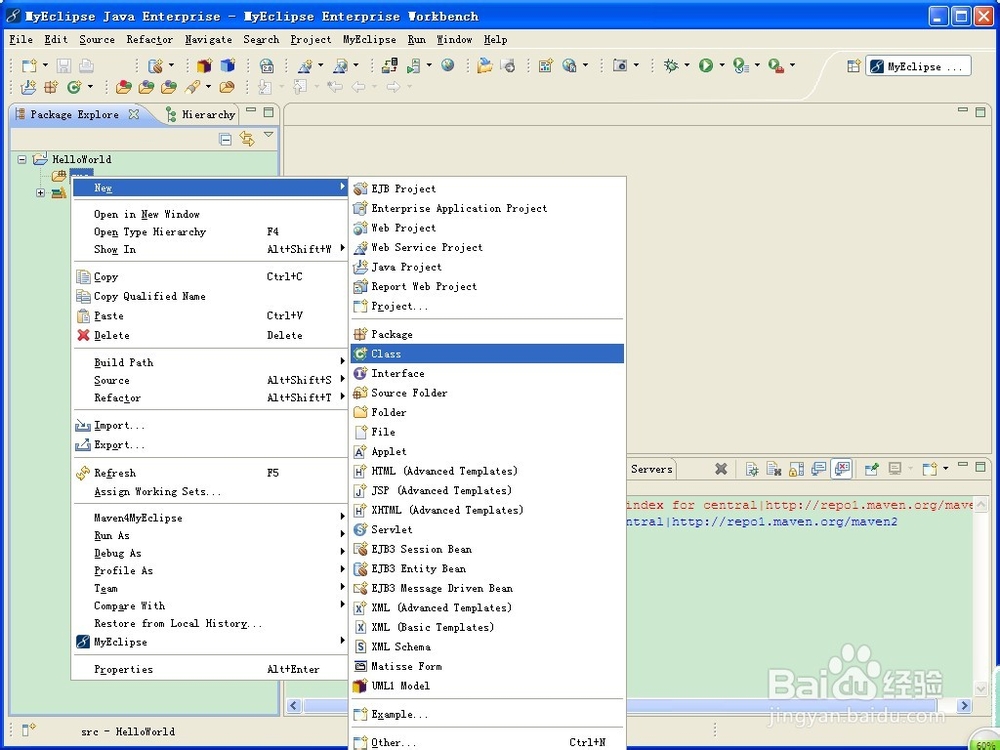Click the Search toolbar pen icon
This screenshot has width=1000, height=750.
click(193, 87)
